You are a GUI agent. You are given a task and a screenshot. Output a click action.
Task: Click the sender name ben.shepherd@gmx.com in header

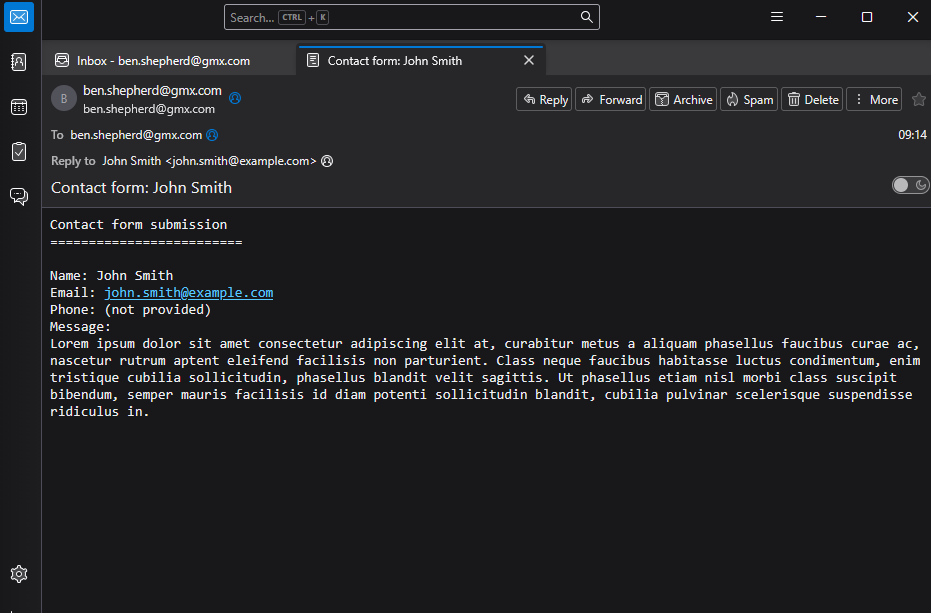152,90
